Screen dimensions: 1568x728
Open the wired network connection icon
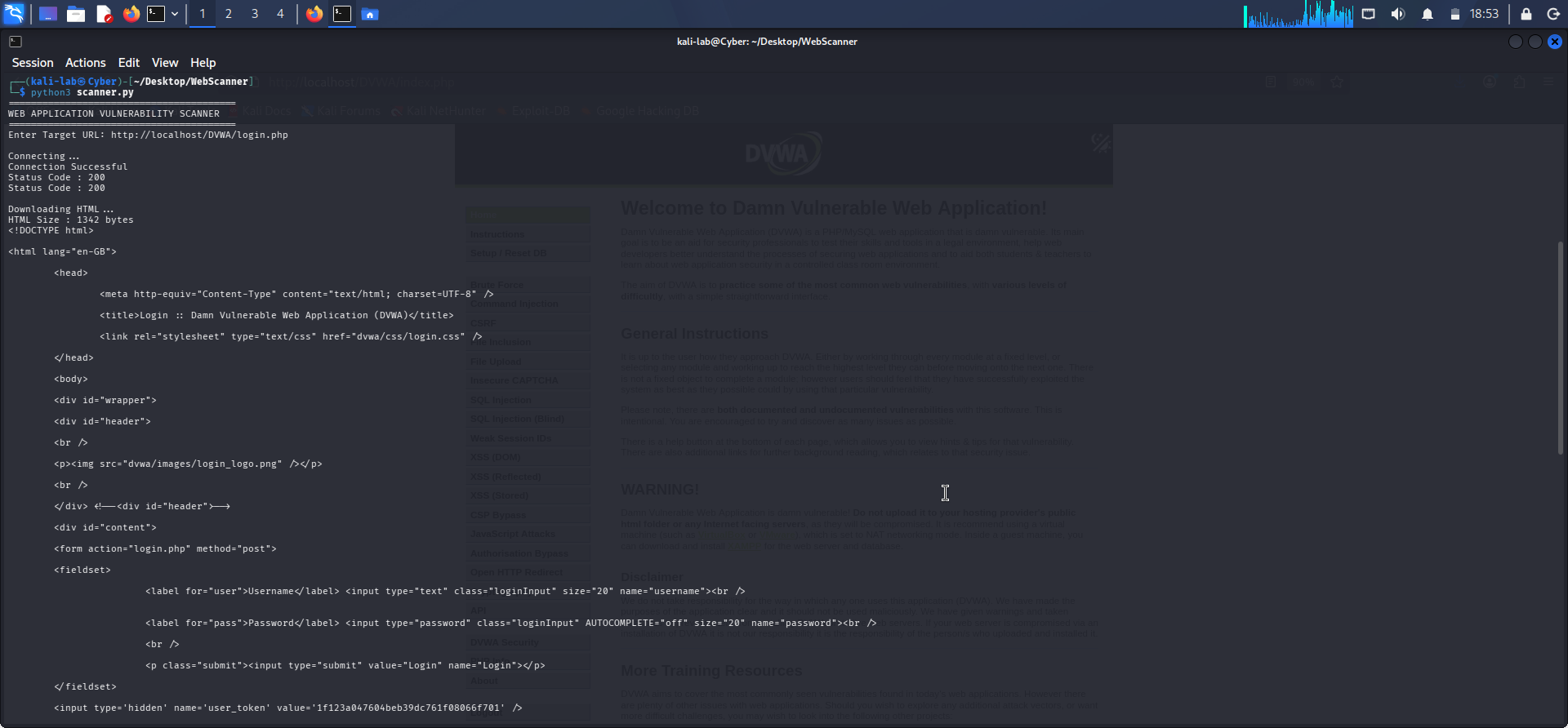tap(1369, 14)
